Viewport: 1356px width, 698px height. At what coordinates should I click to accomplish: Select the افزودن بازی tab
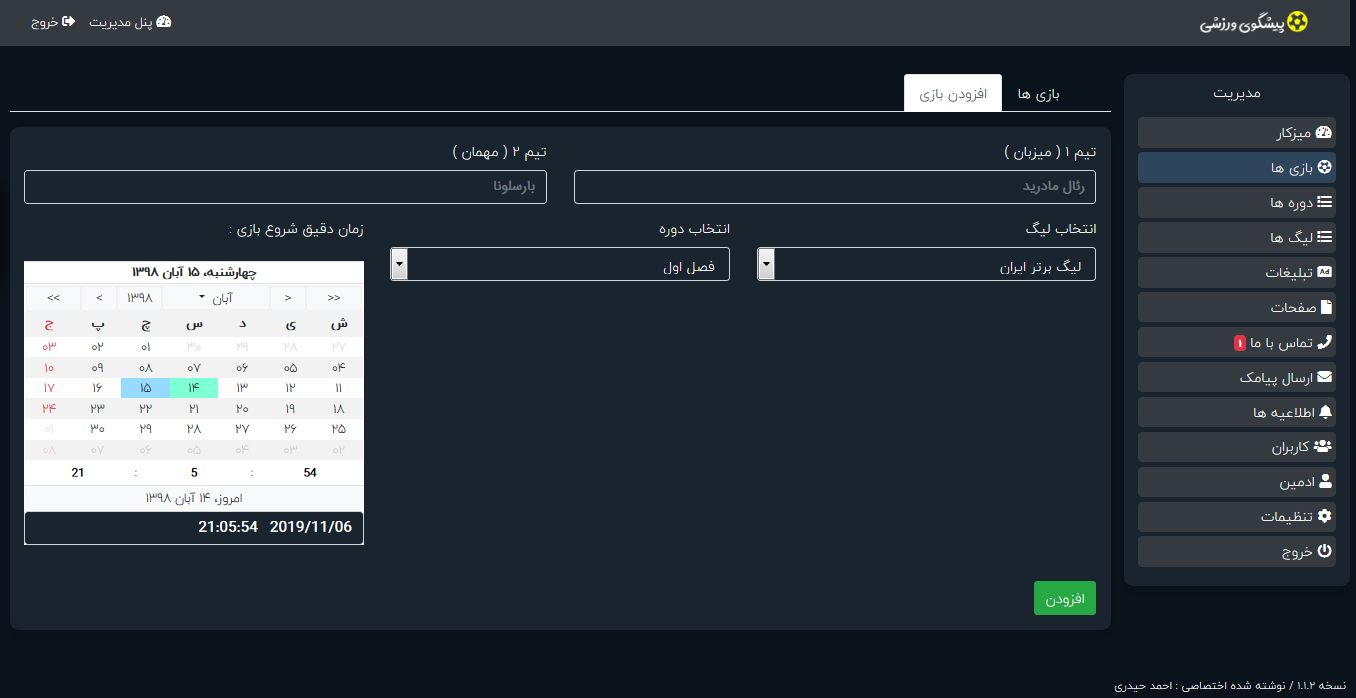pos(953,94)
